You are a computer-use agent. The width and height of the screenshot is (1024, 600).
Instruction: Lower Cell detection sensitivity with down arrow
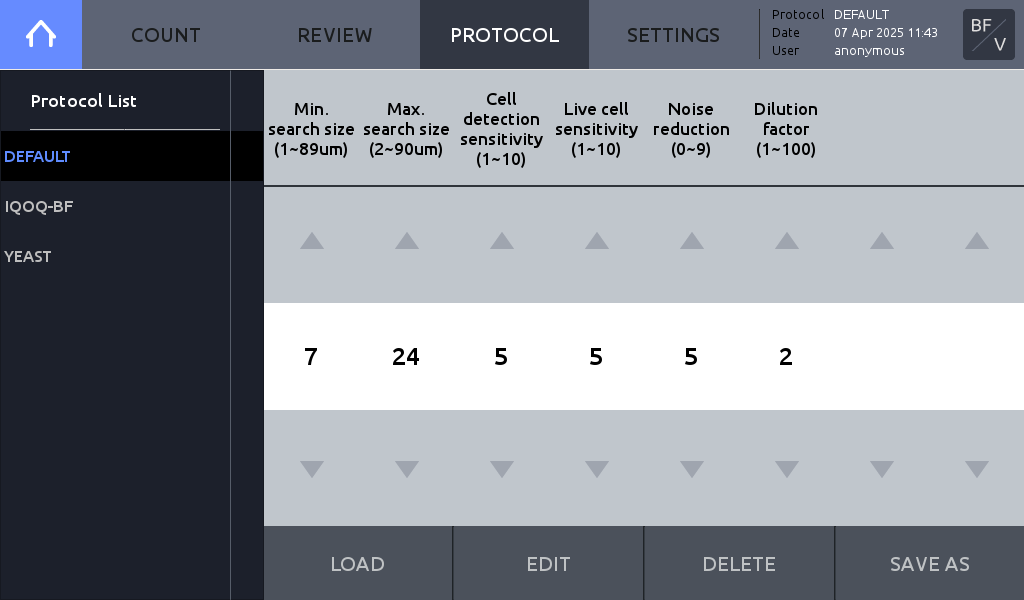click(x=502, y=469)
